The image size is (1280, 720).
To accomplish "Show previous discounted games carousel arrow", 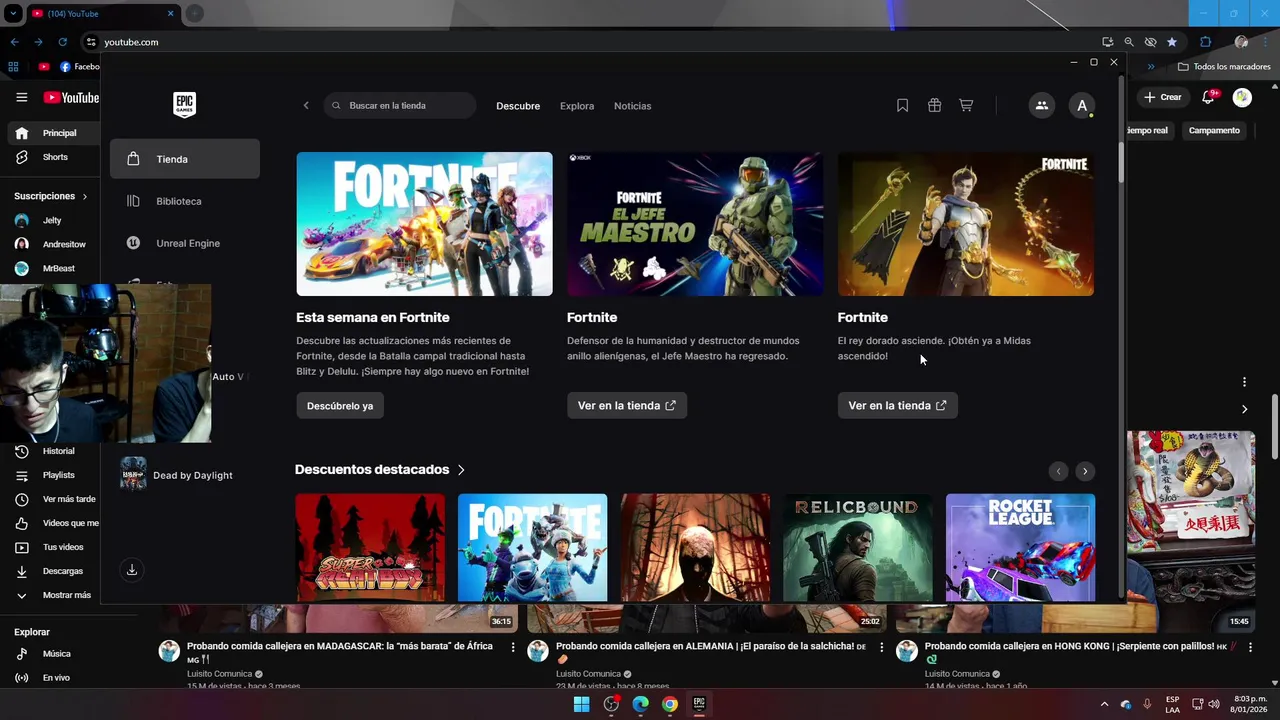I will [1058, 471].
